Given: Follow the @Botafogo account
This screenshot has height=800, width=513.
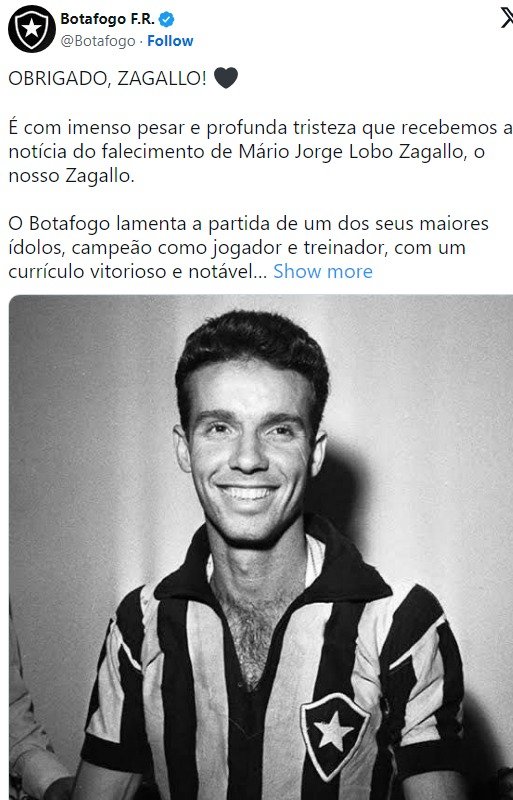Looking at the screenshot, I should pos(170,41).
